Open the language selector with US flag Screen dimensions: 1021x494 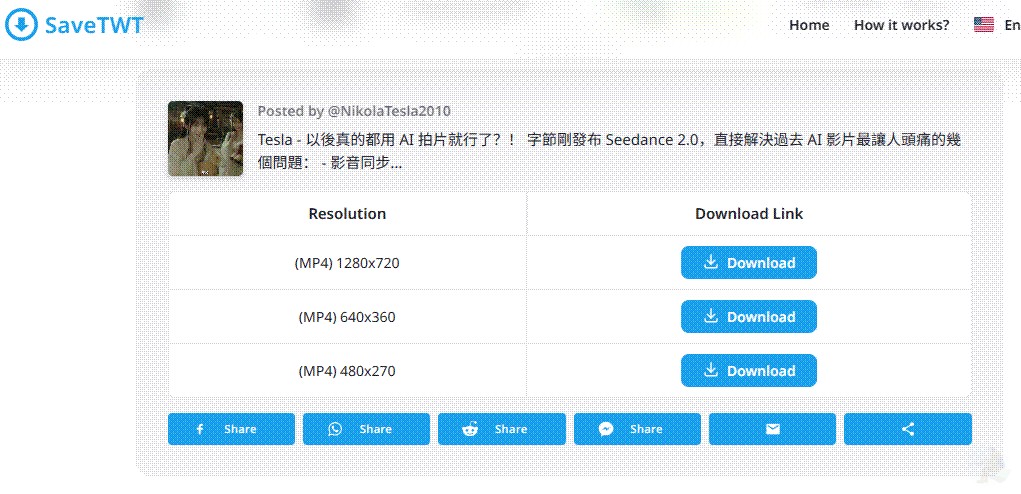click(x=996, y=25)
